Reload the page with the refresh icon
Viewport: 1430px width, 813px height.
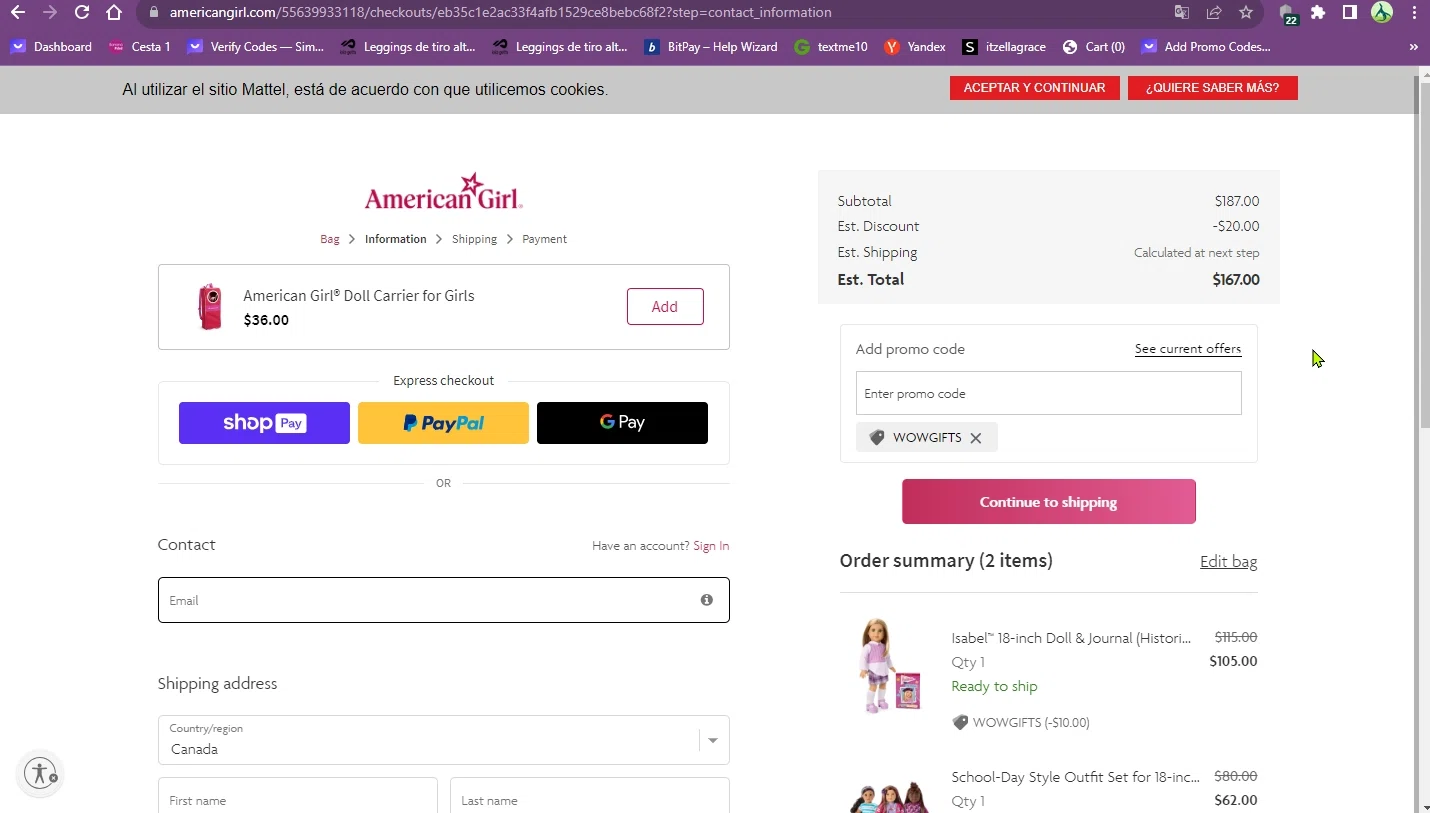pyautogui.click(x=82, y=13)
